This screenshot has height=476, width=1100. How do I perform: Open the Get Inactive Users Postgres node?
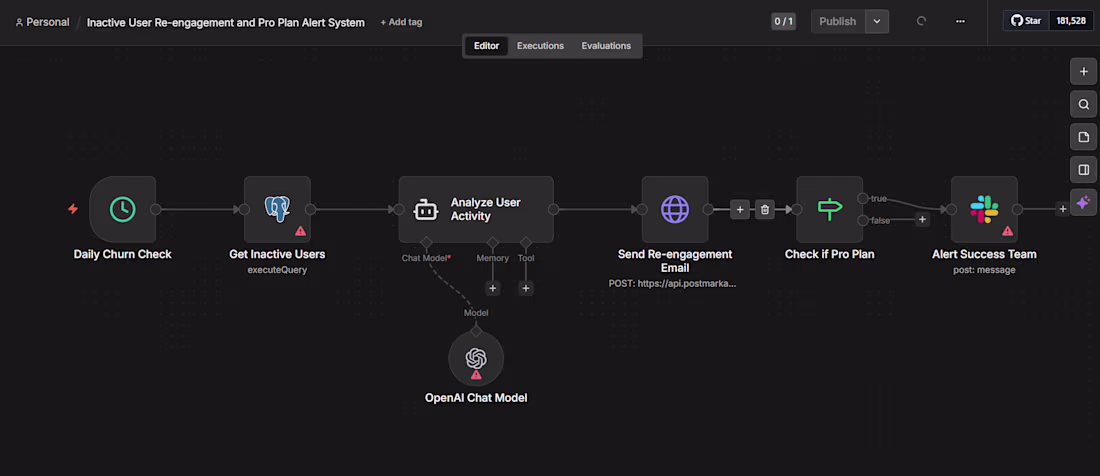[x=277, y=209]
